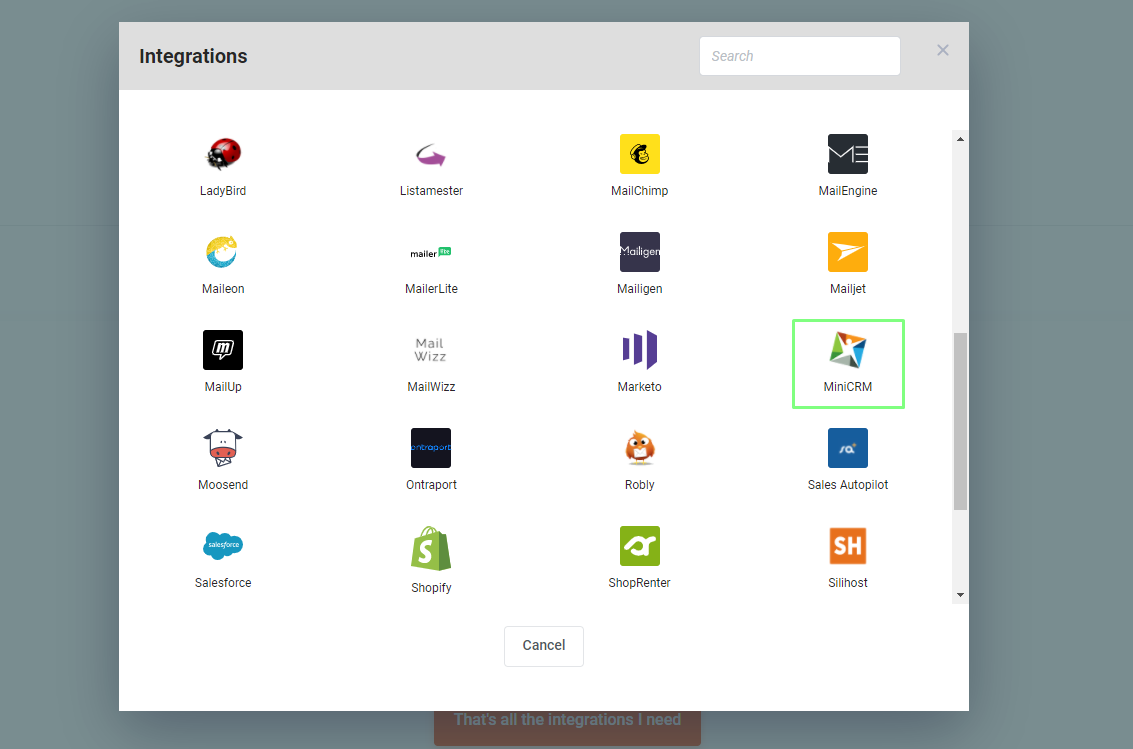
Task: Click the "Sales Autopilot" label
Action: coord(848,485)
